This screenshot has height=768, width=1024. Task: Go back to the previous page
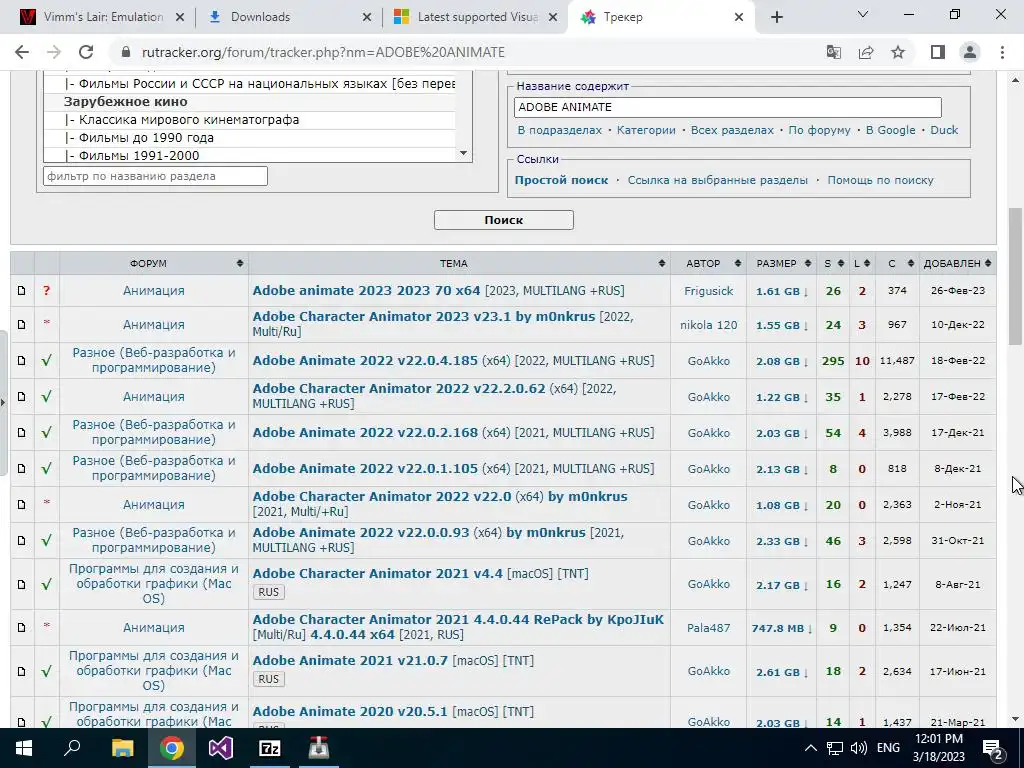(x=22, y=52)
